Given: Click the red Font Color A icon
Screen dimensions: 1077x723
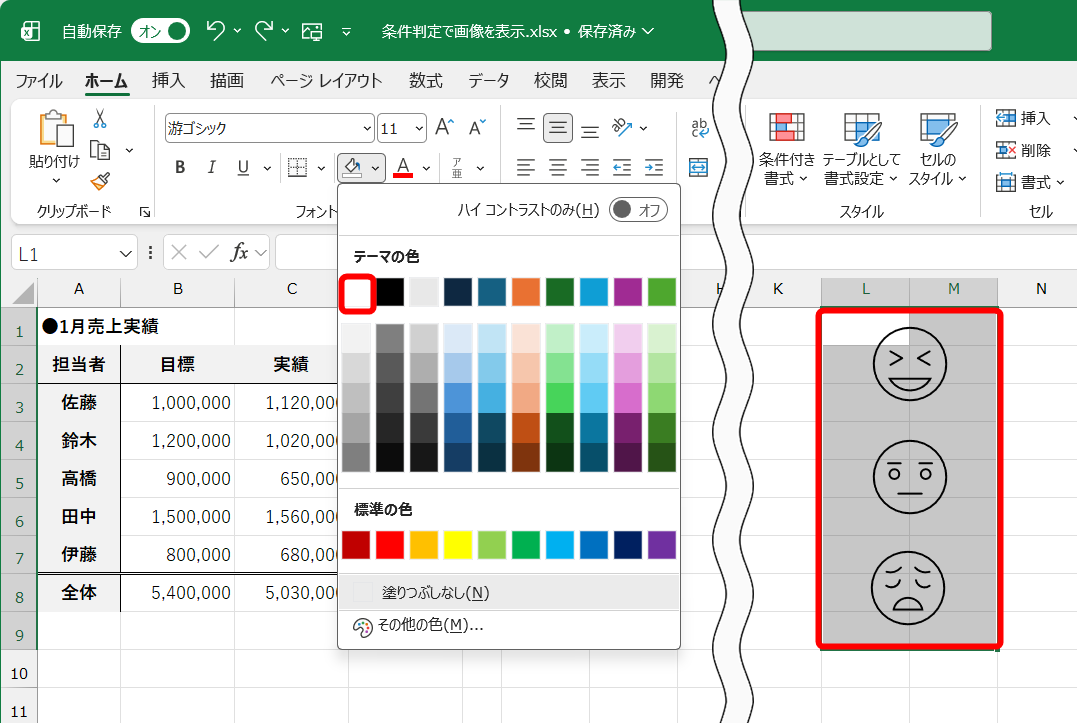Looking at the screenshot, I should [403, 168].
